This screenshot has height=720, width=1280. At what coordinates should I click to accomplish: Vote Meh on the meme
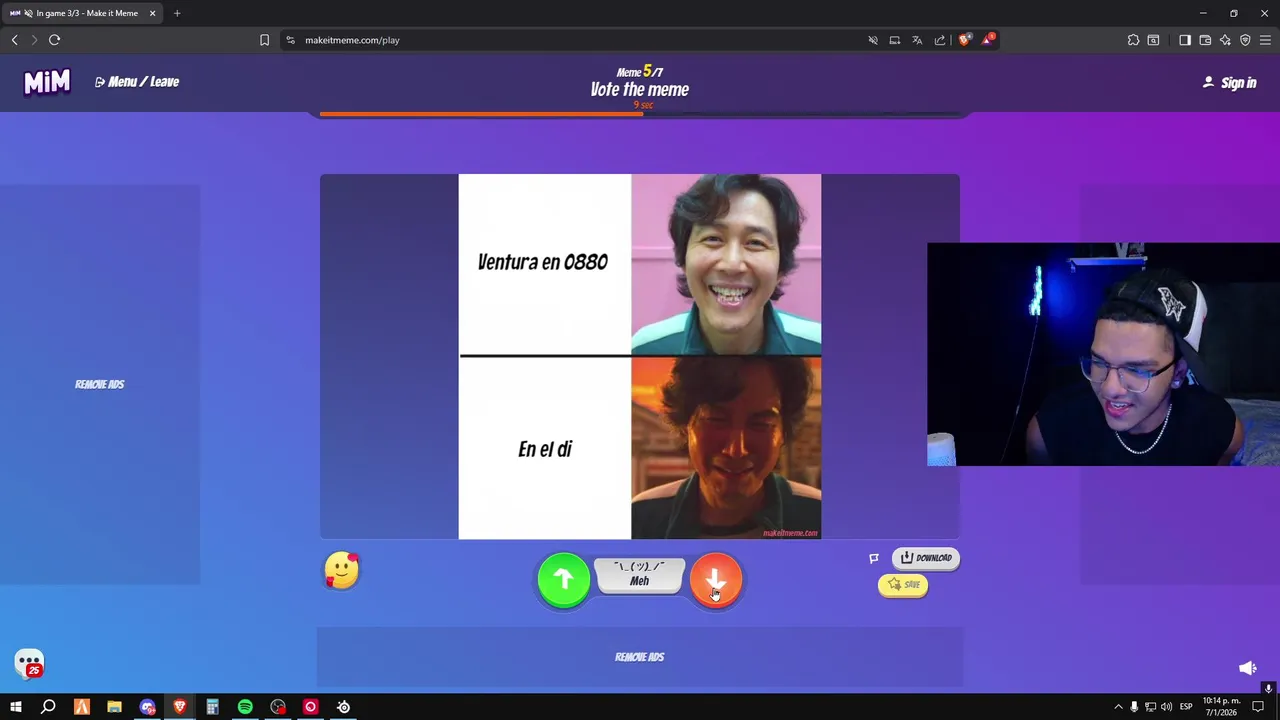point(640,574)
